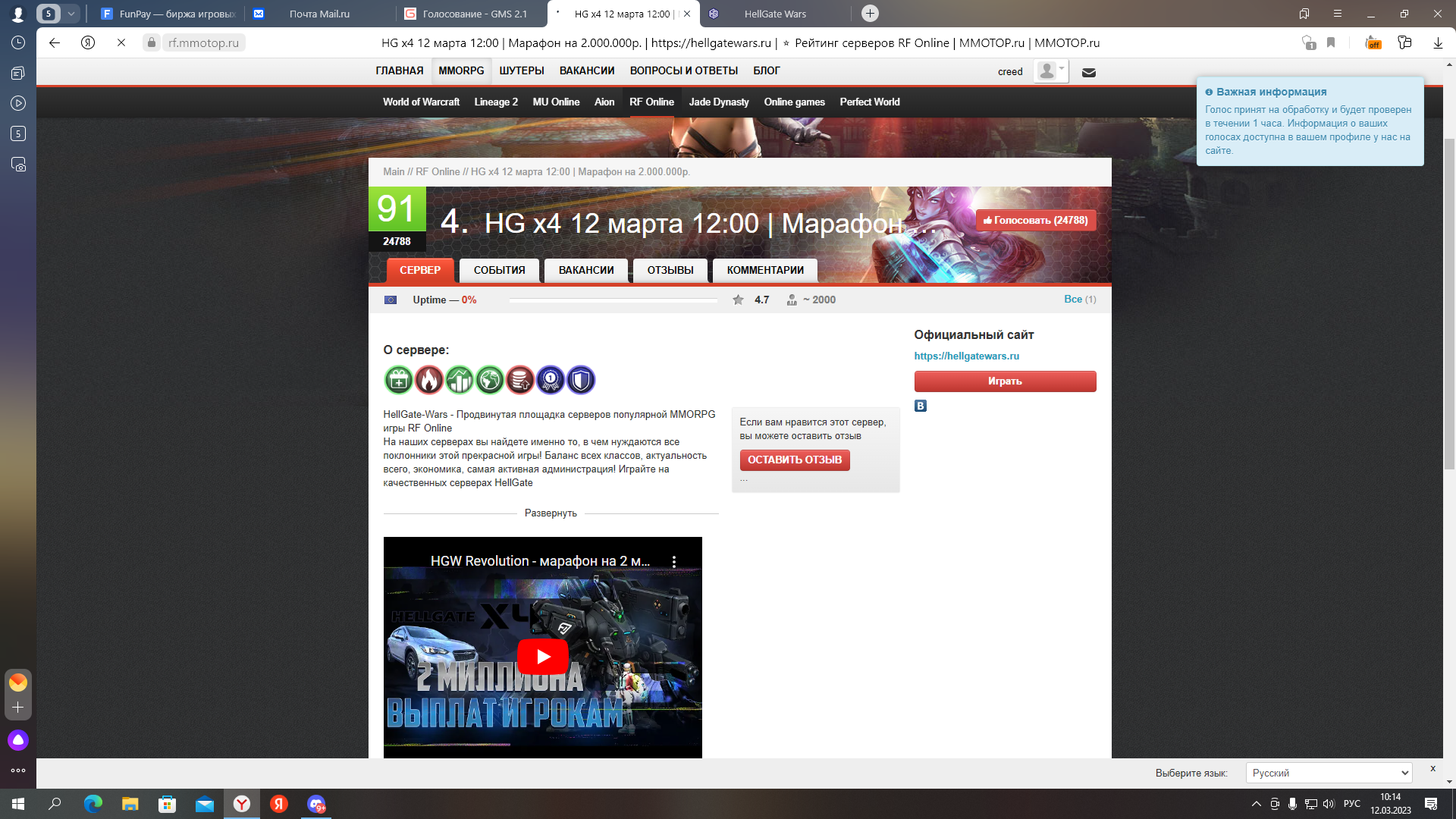Show site security lock info

(152, 43)
